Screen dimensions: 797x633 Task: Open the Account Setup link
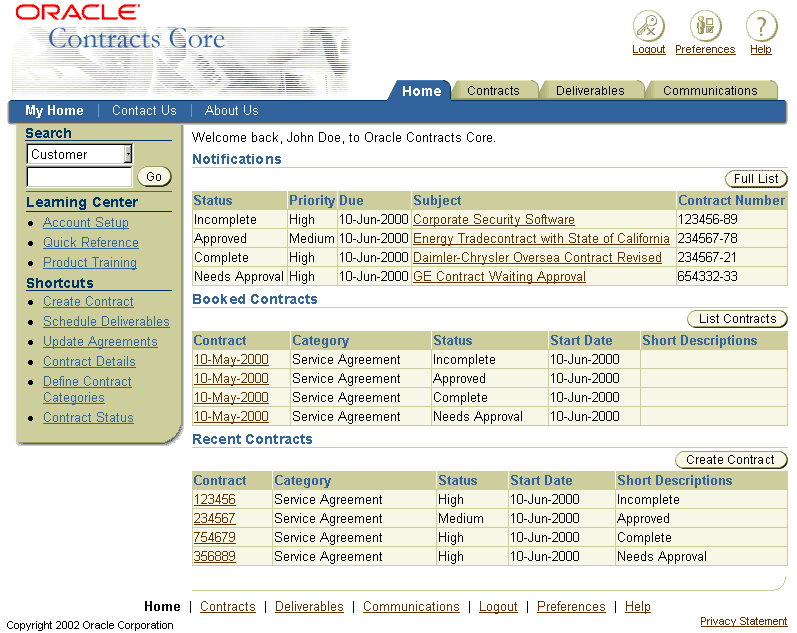pos(86,223)
